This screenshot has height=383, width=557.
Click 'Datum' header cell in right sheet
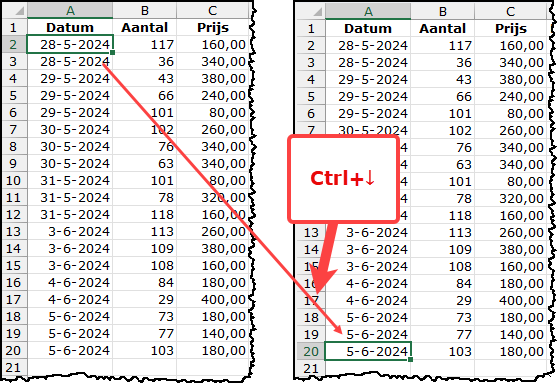(368, 28)
